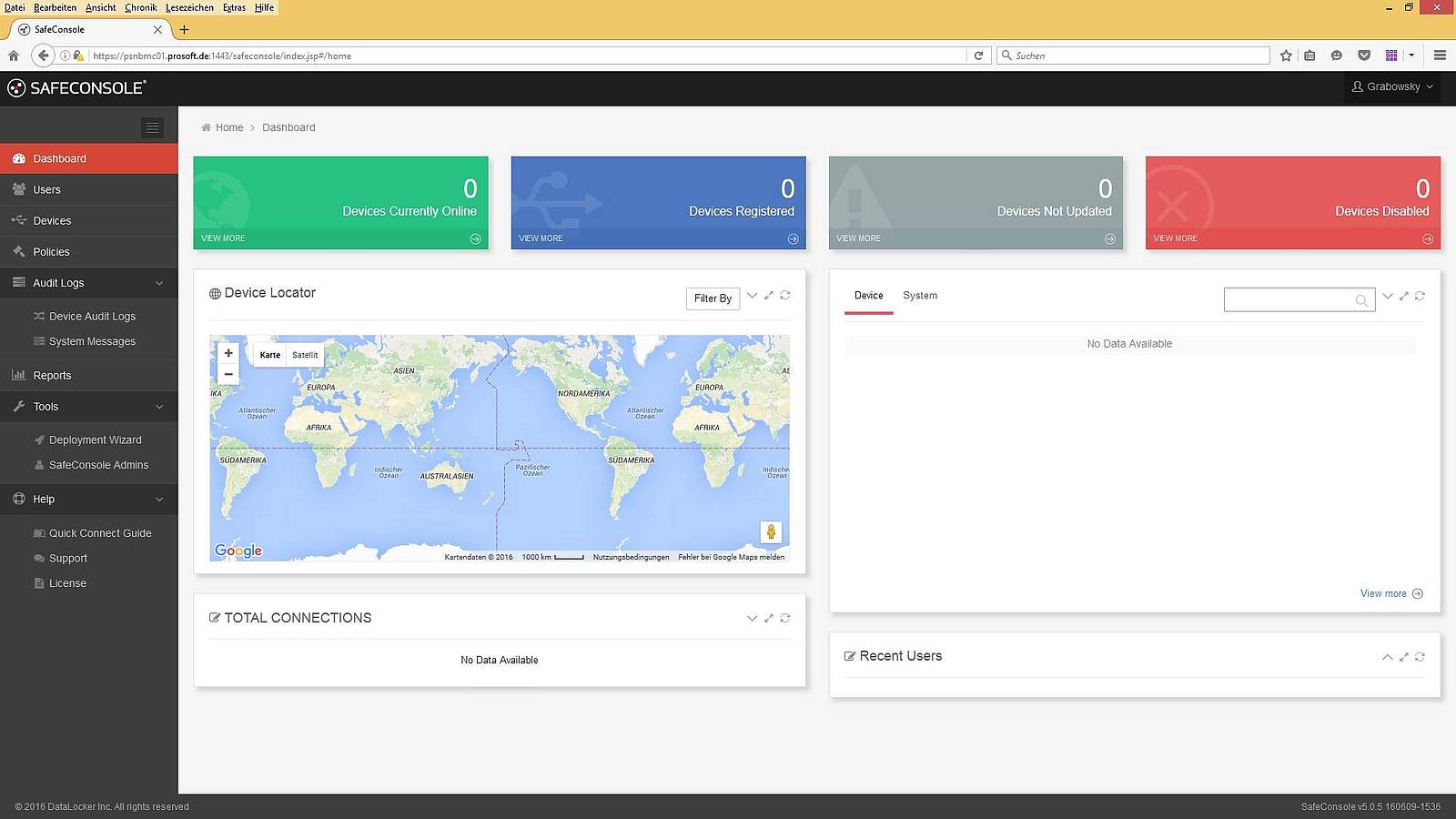
Task: Click the Street View pegman icon
Action: click(771, 532)
